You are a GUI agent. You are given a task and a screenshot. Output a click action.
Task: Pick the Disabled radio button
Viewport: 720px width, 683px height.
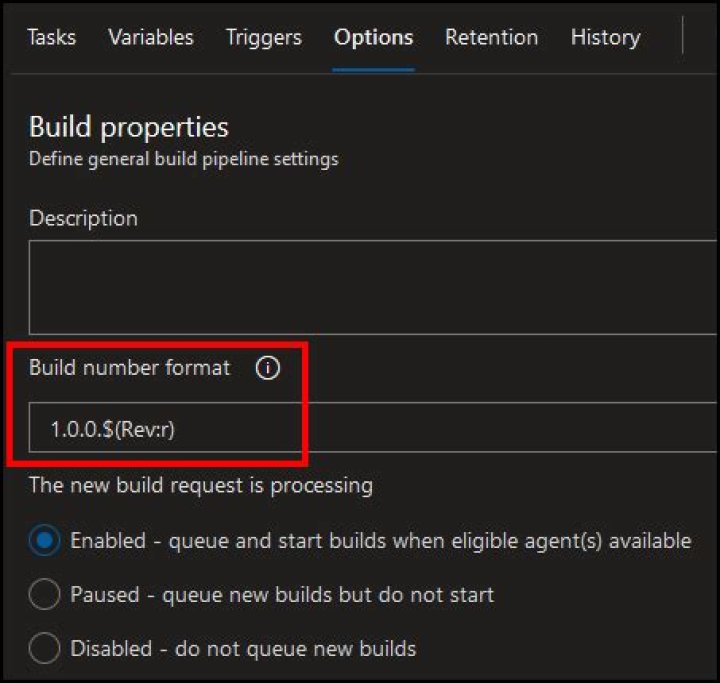pos(45,648)
